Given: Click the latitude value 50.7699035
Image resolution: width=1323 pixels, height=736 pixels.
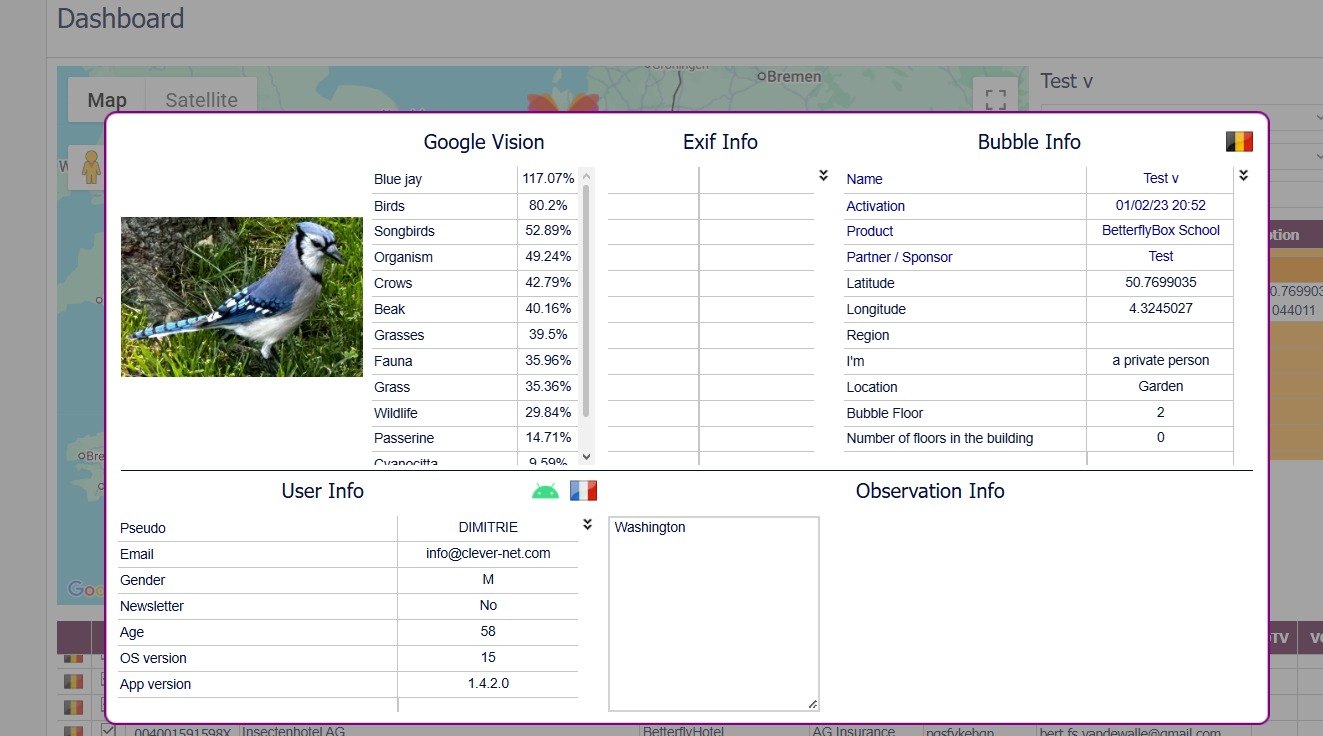Looking at the screenshot, I should (x=1161, y=282).
